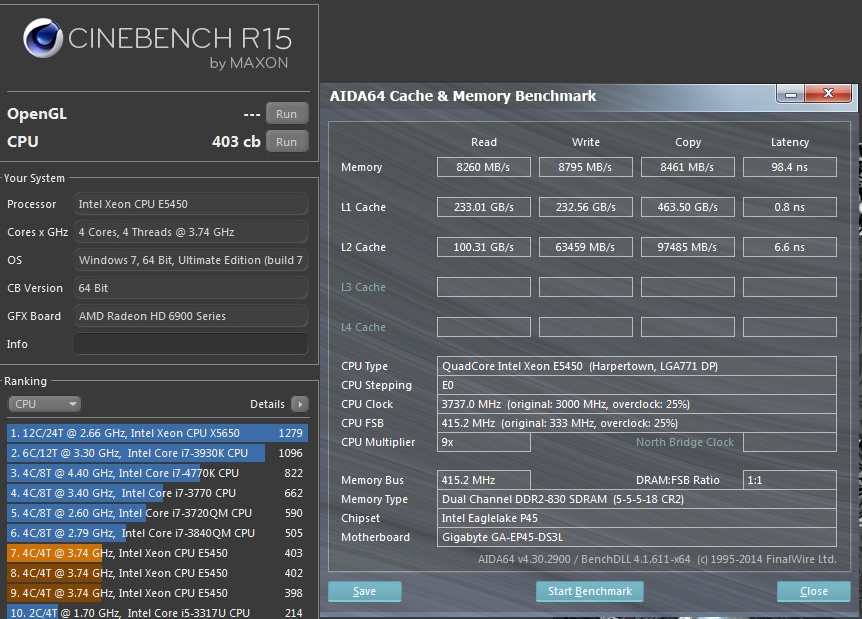Click the Cinebench sphere logo icon
This screenshot has width=862, height=619.
tap(41, 43)
